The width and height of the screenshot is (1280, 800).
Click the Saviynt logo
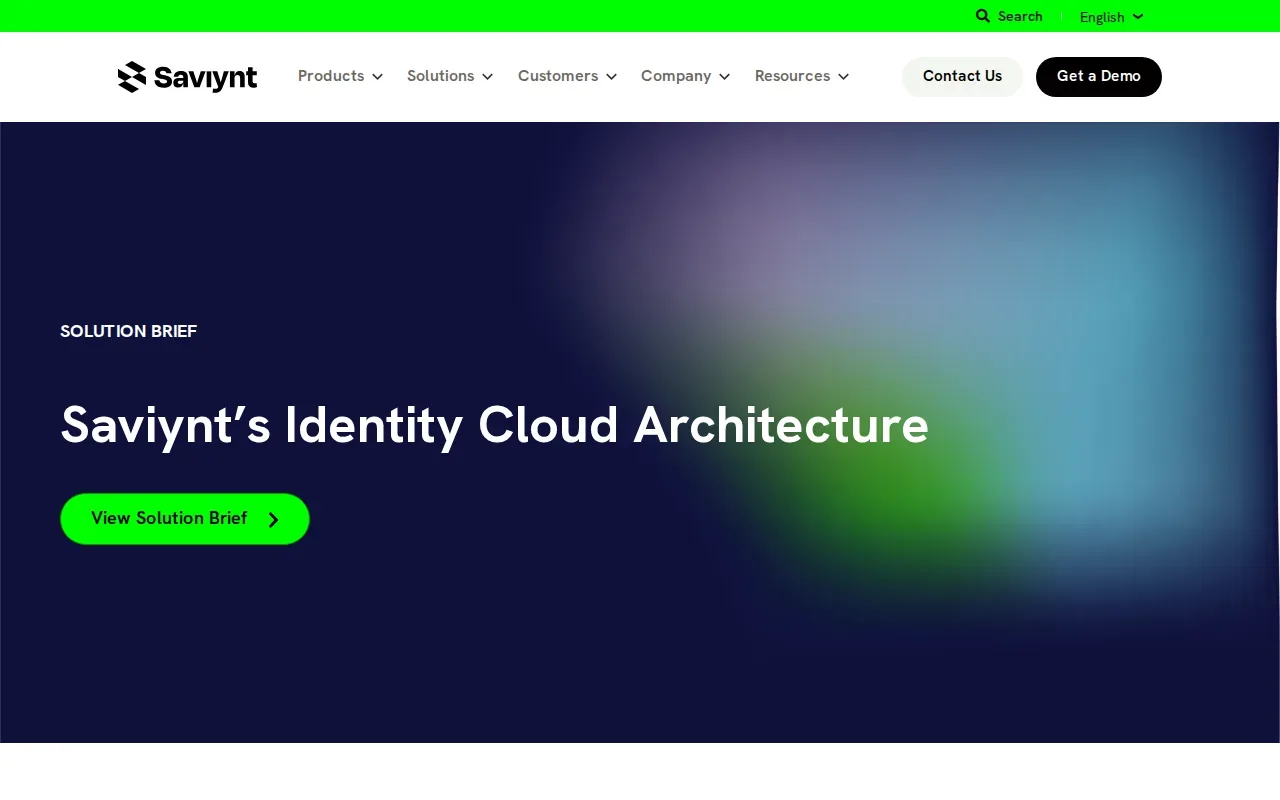click(187, 77)
